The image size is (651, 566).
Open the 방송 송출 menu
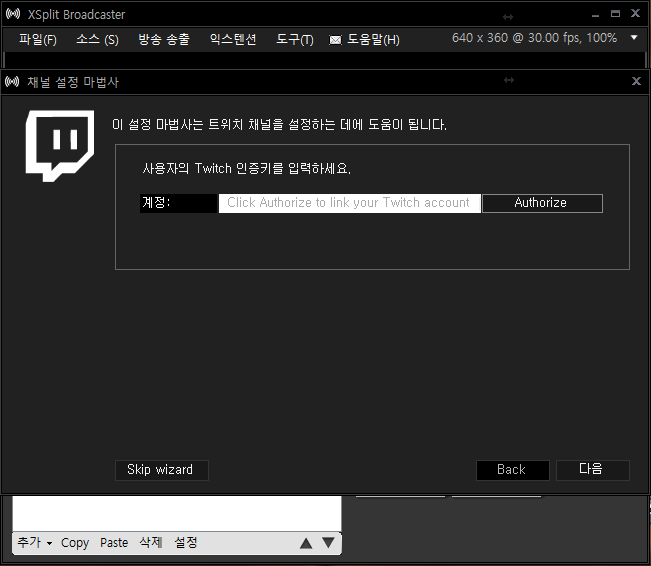164,40
